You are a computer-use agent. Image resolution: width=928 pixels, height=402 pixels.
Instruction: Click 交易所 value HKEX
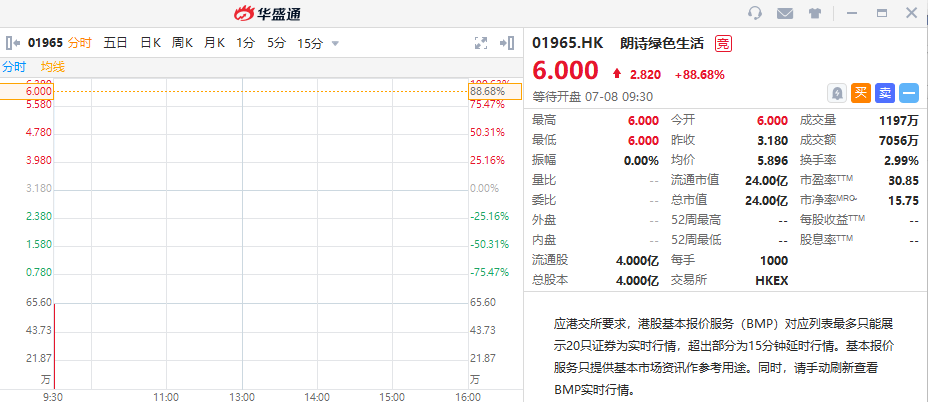pos(772,281)
